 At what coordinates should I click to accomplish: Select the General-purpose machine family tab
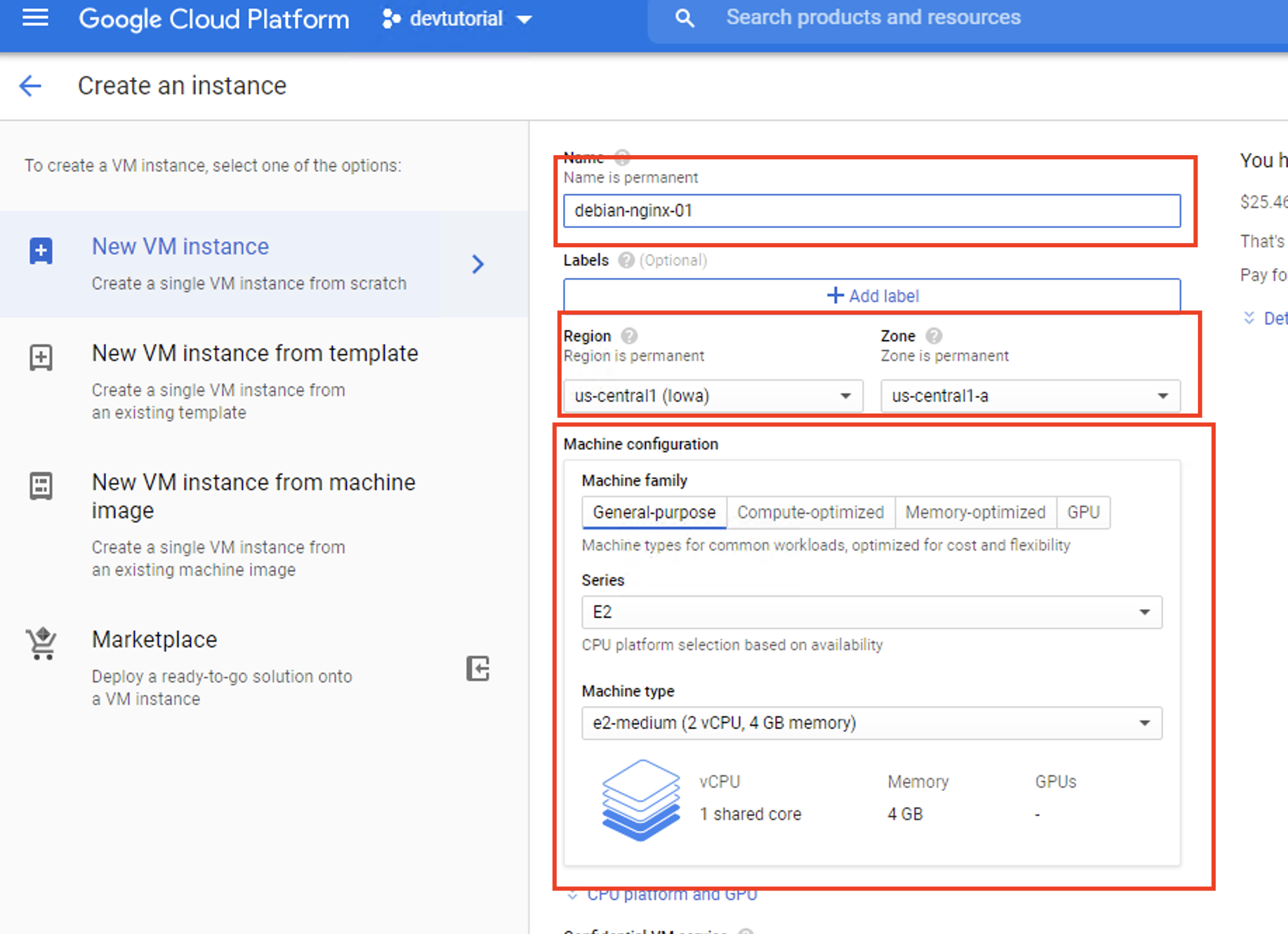pos(654,513)
